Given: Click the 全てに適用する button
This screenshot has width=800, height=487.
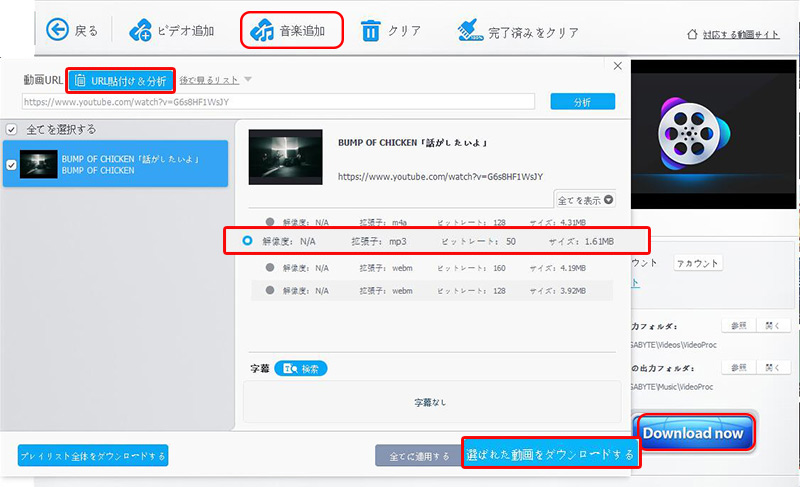Looking at the screenshot, I should (419, 456).
